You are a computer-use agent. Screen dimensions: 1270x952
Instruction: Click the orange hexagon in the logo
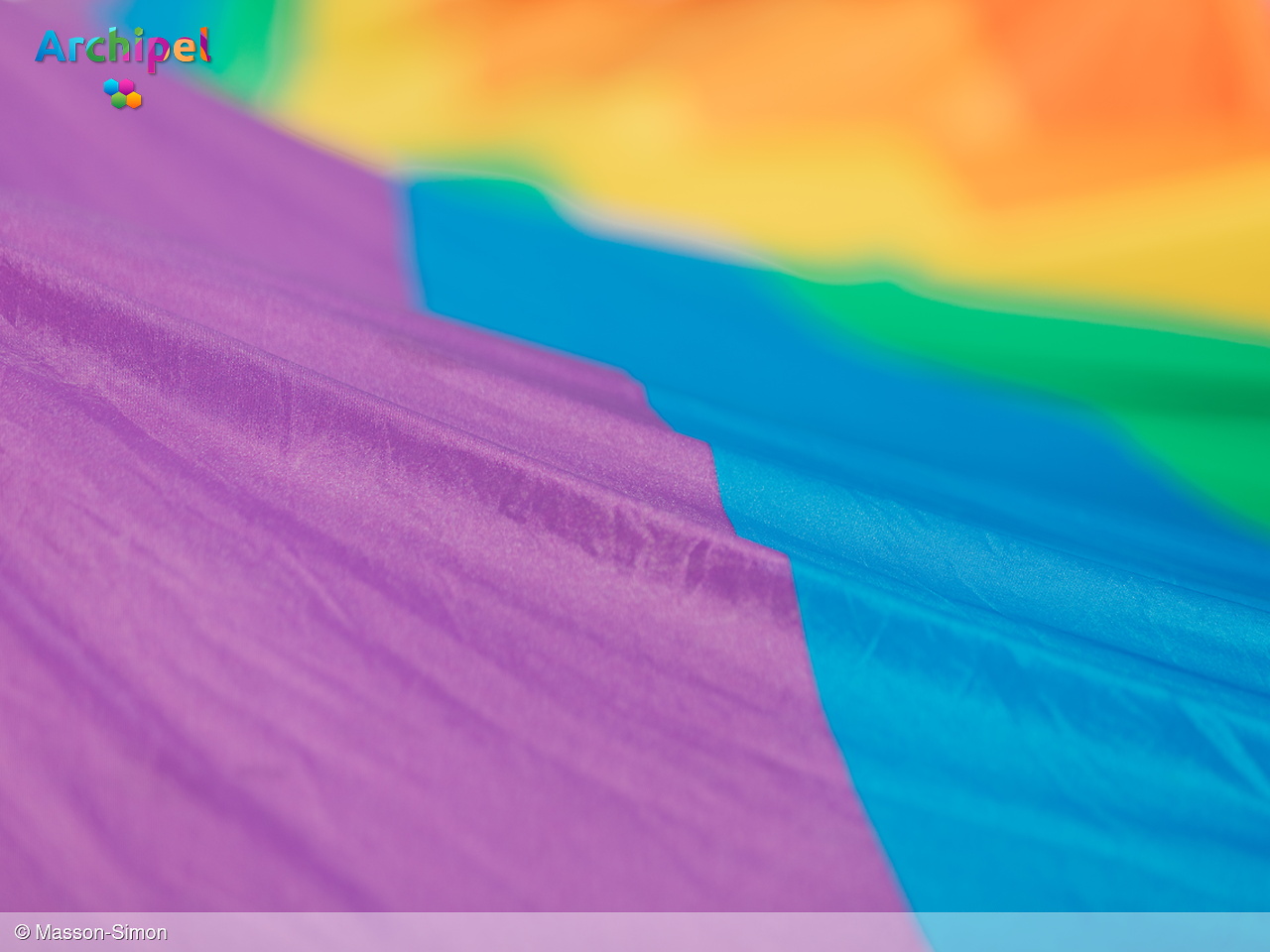click(133, 99)
